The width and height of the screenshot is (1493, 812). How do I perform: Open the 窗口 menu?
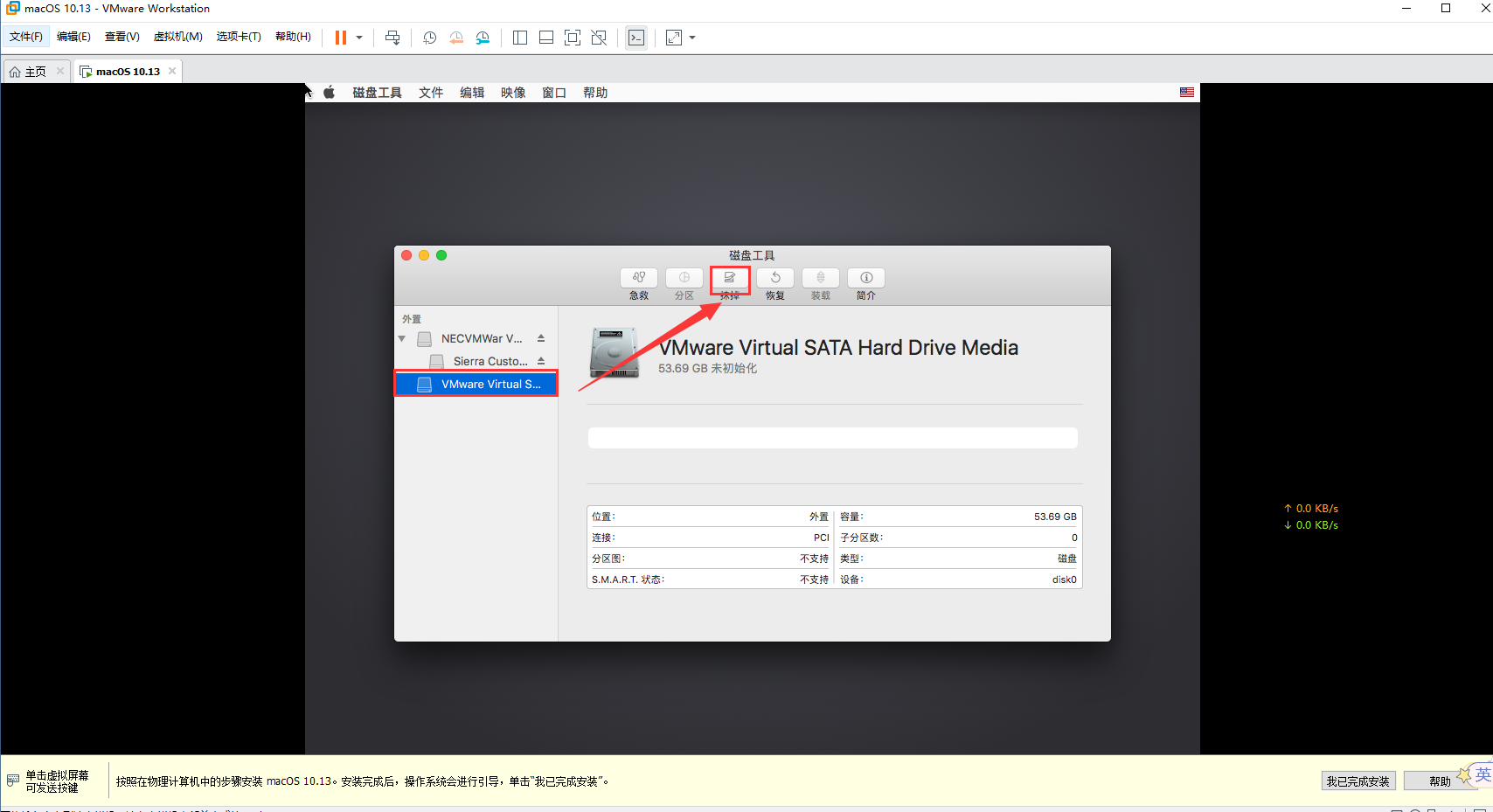point(554,93)
